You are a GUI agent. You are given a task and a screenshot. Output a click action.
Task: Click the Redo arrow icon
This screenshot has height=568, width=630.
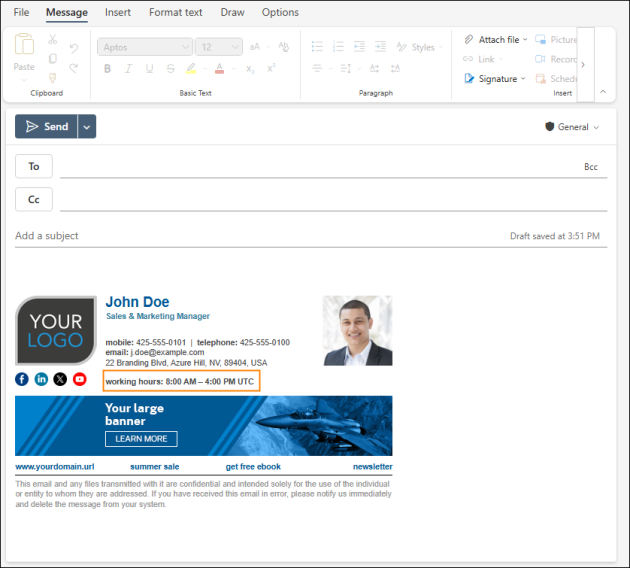[74, 68]
